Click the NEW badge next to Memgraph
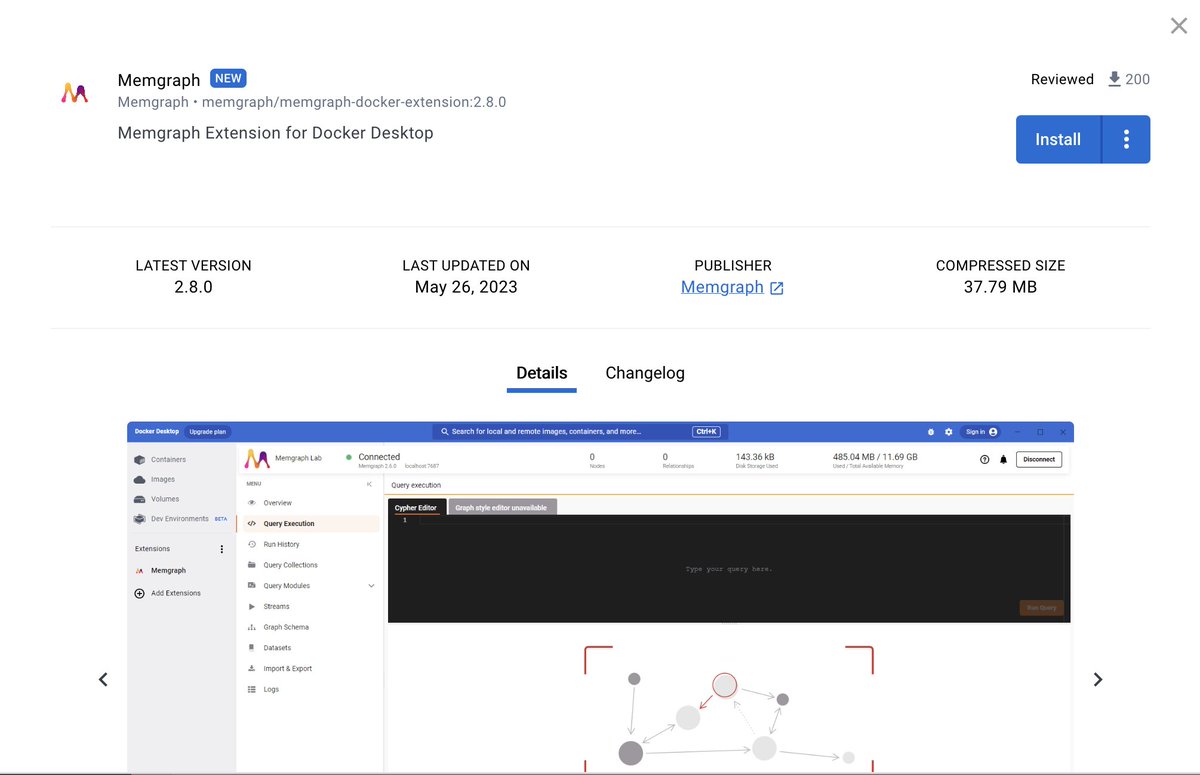The image size is (1200, 775). [228, 78]
